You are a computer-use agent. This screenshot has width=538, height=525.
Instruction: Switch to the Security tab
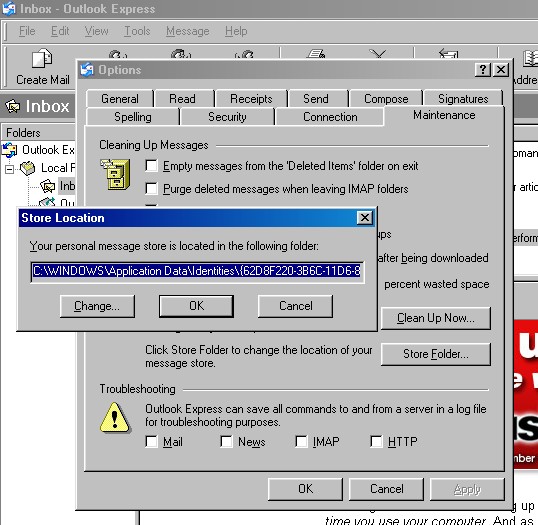coord(227,117)
